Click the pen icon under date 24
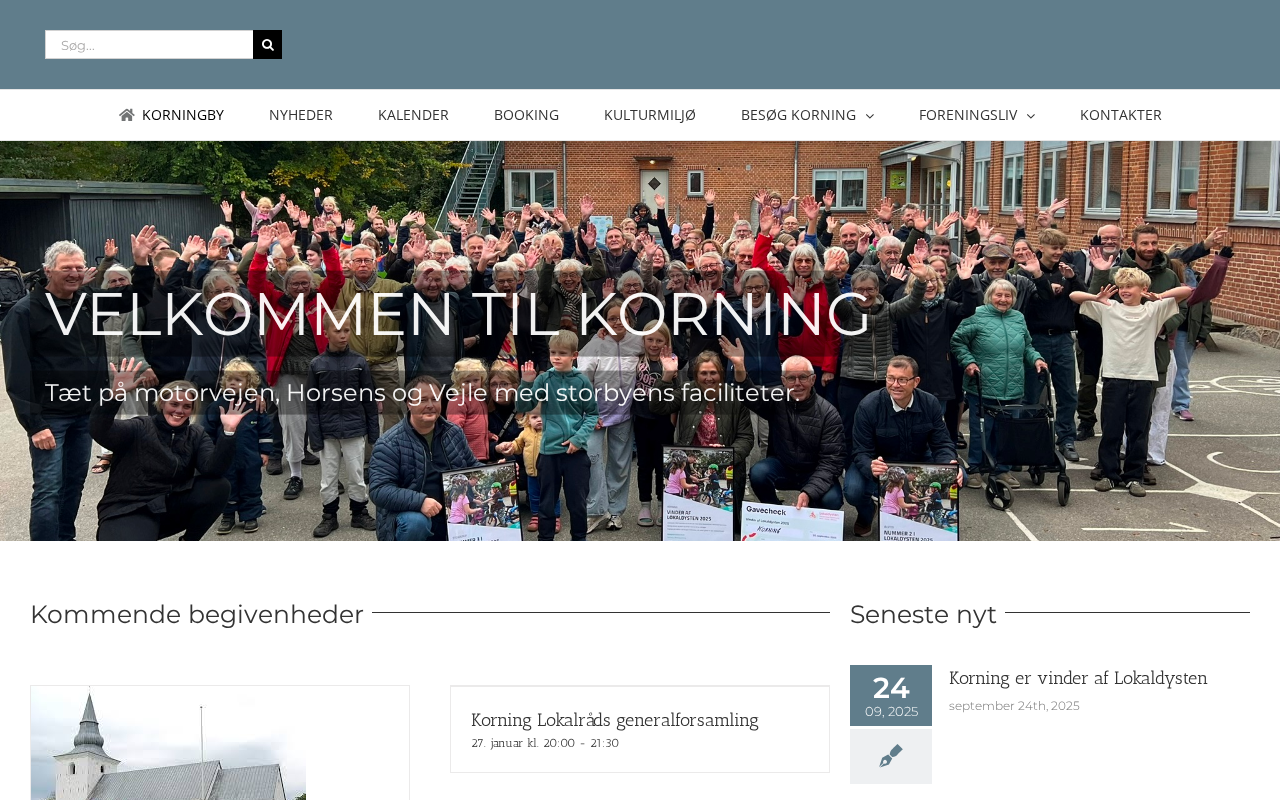The image size is (1280, 800). pos(891,757)
